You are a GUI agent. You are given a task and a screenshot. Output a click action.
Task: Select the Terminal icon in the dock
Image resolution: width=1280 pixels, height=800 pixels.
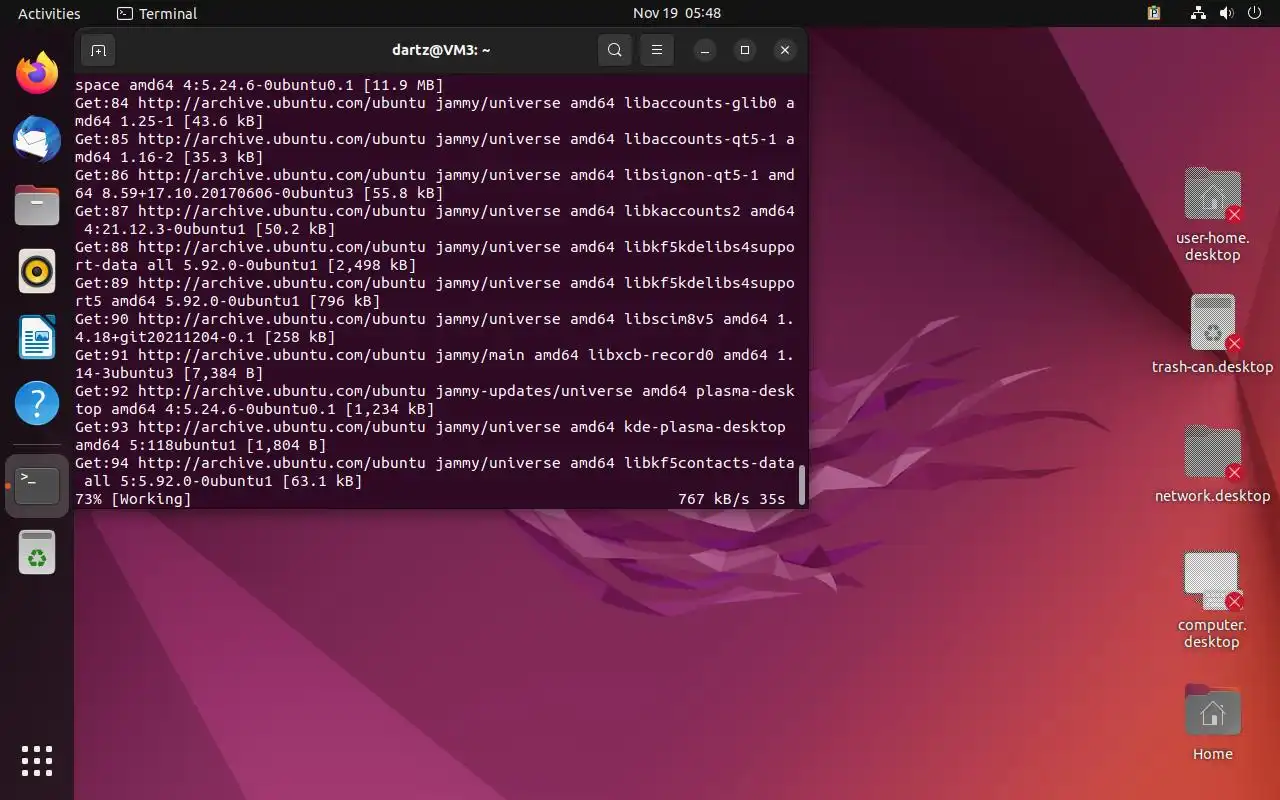pyautogui.click(x=37, y=486)
